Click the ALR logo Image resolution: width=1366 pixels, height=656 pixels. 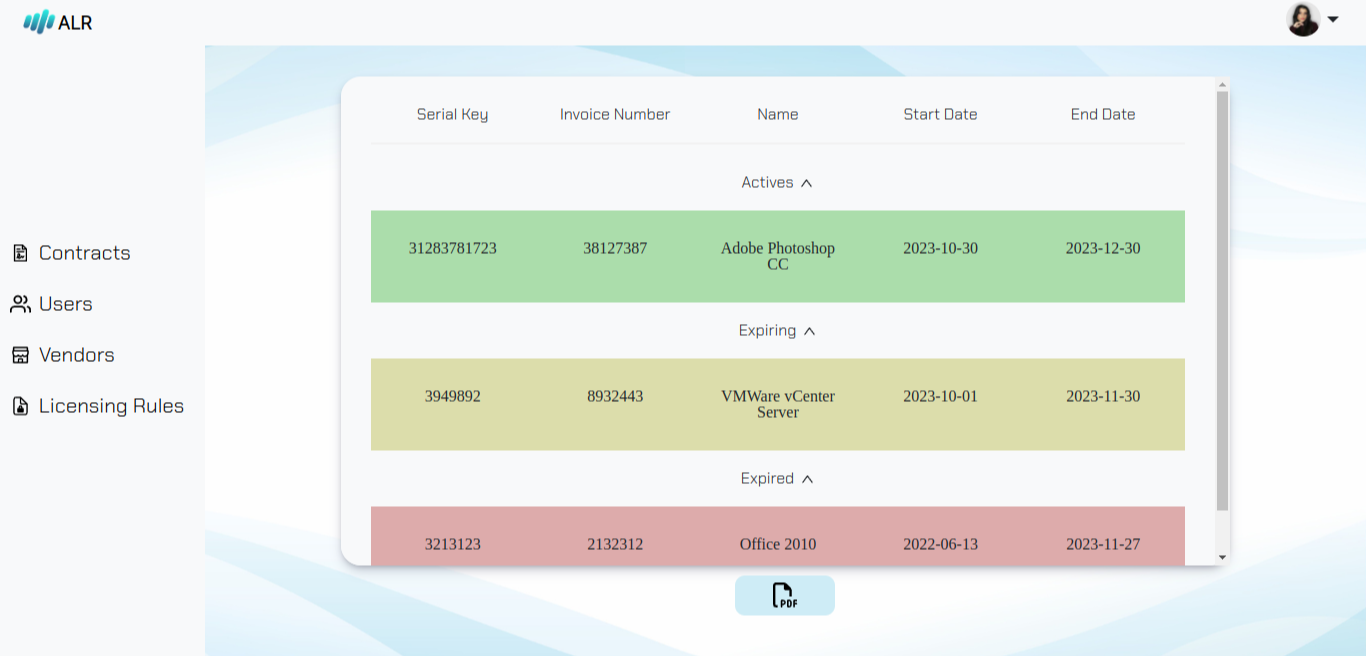click(58, 21)
